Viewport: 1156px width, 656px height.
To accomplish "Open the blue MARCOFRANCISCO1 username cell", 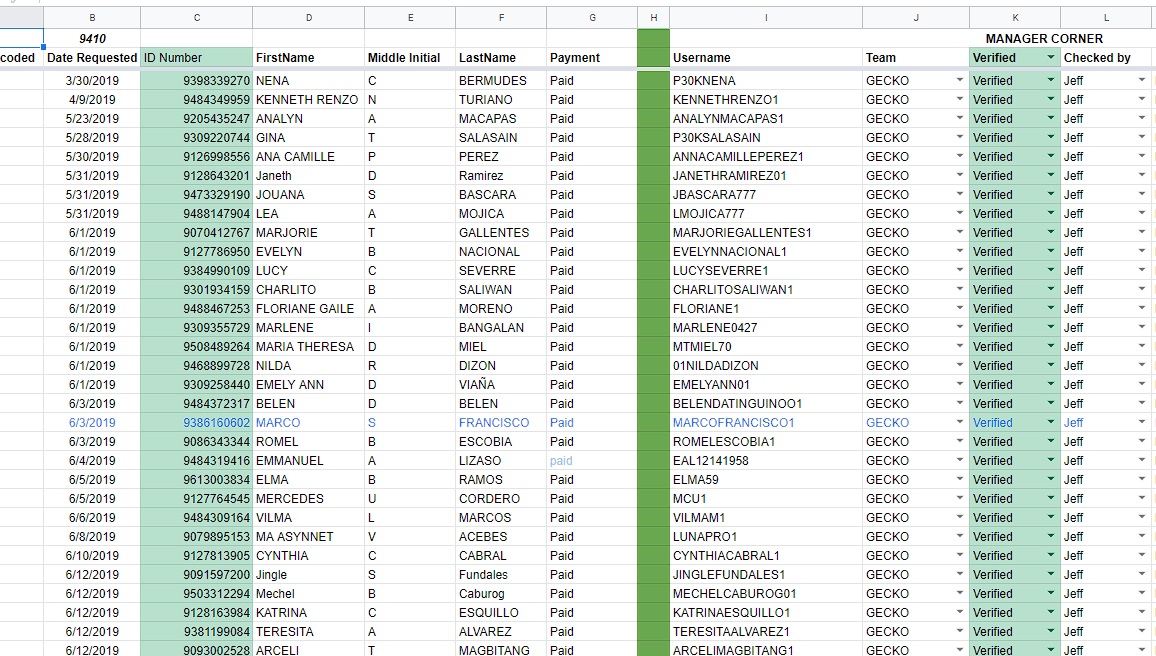I will point(766,422).
